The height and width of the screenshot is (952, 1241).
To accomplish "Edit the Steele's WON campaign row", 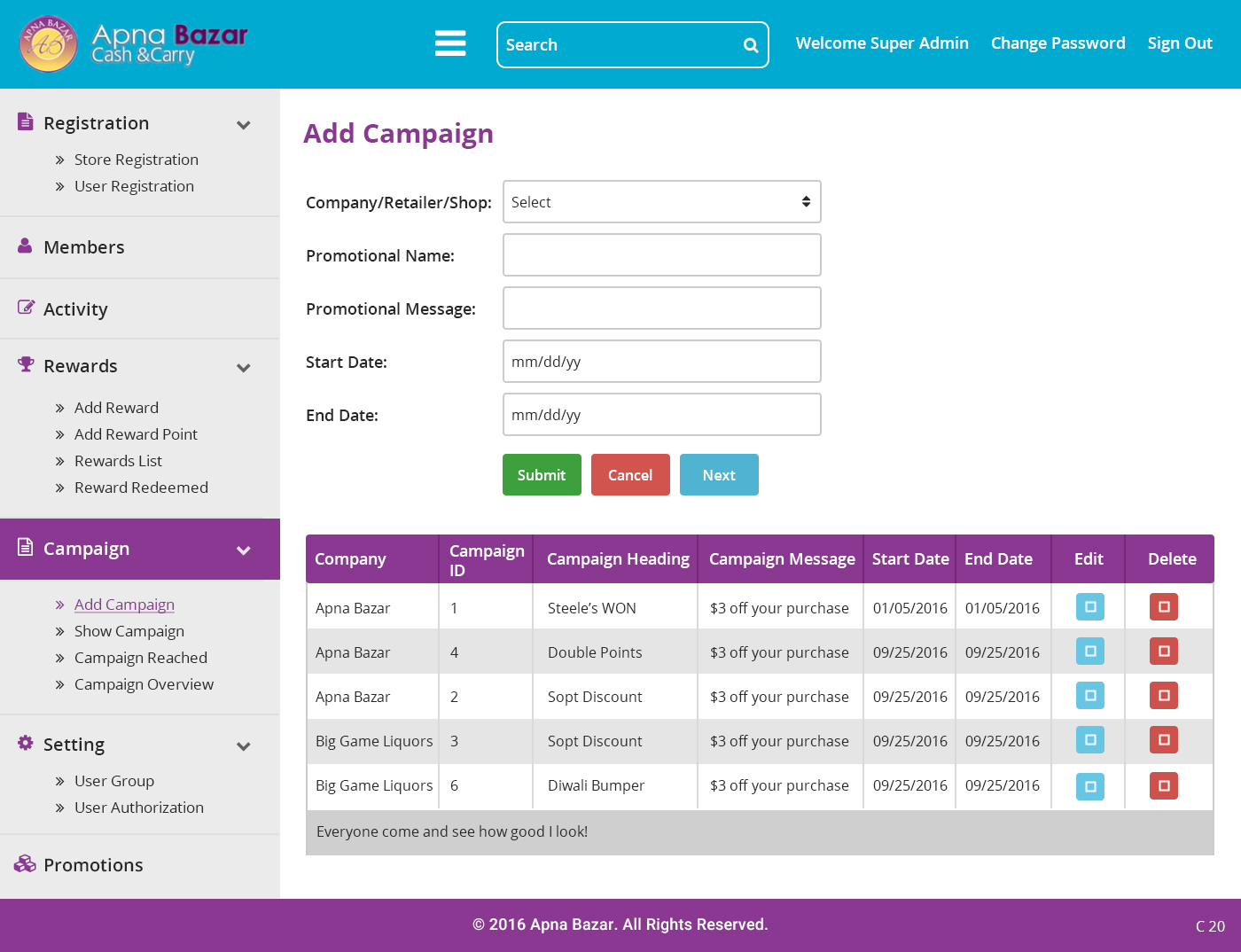I will pos(1089,607).
